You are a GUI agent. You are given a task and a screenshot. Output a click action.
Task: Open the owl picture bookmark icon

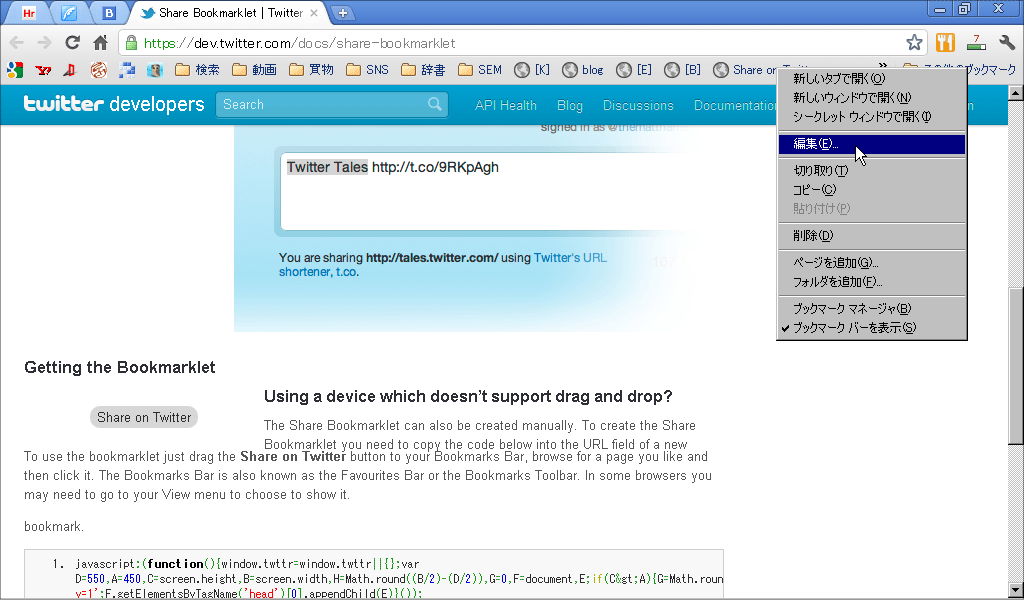click(155, 70)
